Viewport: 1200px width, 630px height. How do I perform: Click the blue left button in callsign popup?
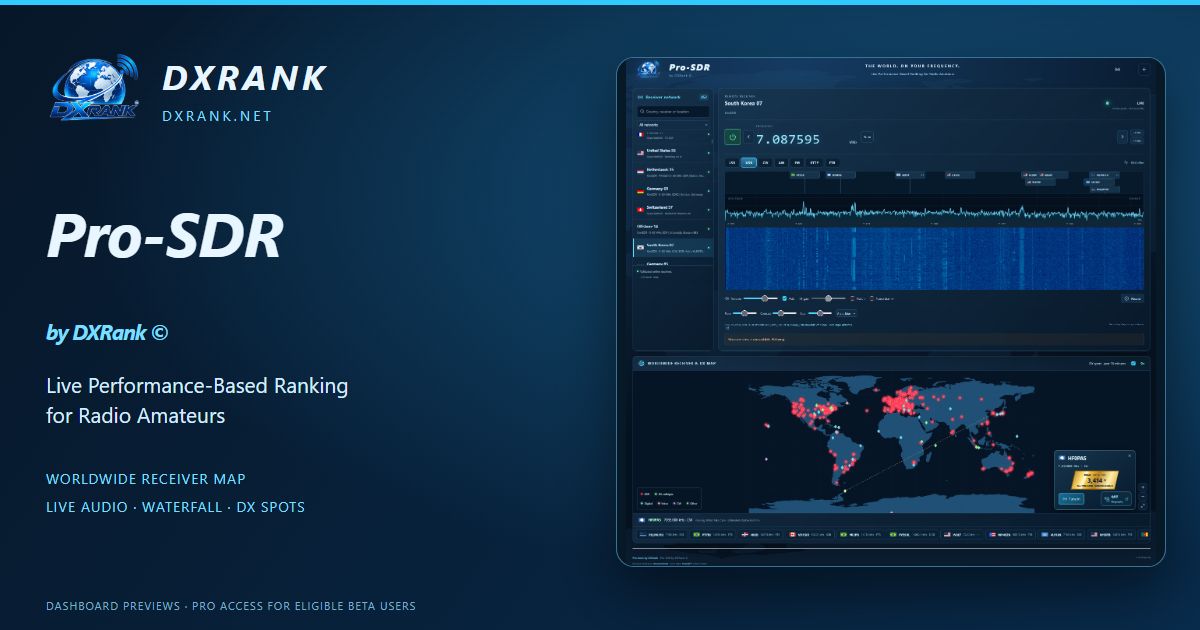[x=1071, y=498]
